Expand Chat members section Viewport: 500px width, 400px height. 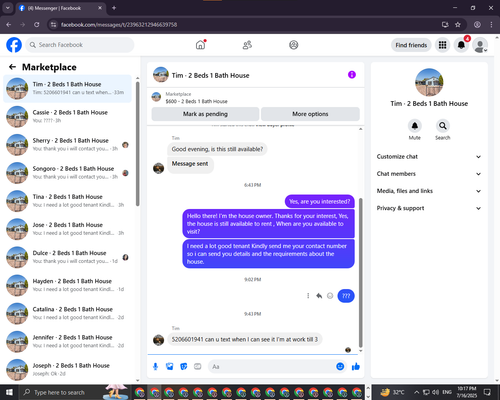coord(429,174)
